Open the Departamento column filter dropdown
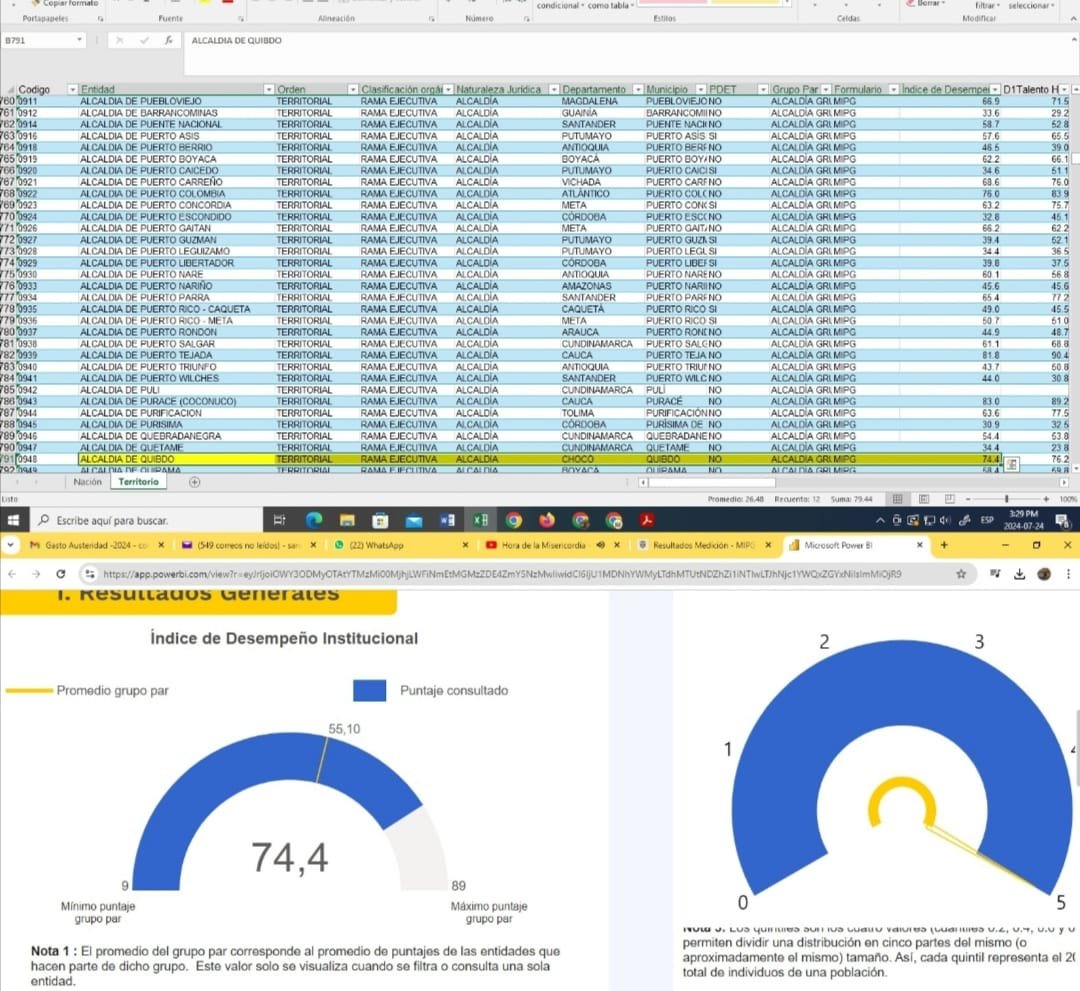 pyautogui.click(x=635, y=90)
